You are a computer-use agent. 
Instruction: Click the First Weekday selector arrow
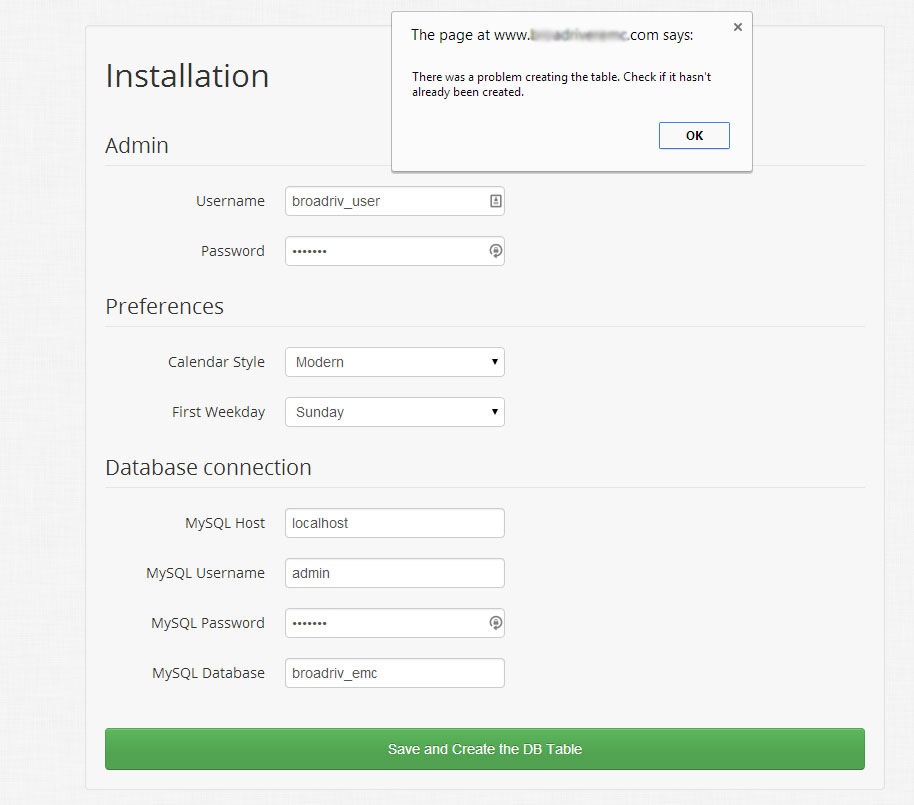[x=493, y=412]
